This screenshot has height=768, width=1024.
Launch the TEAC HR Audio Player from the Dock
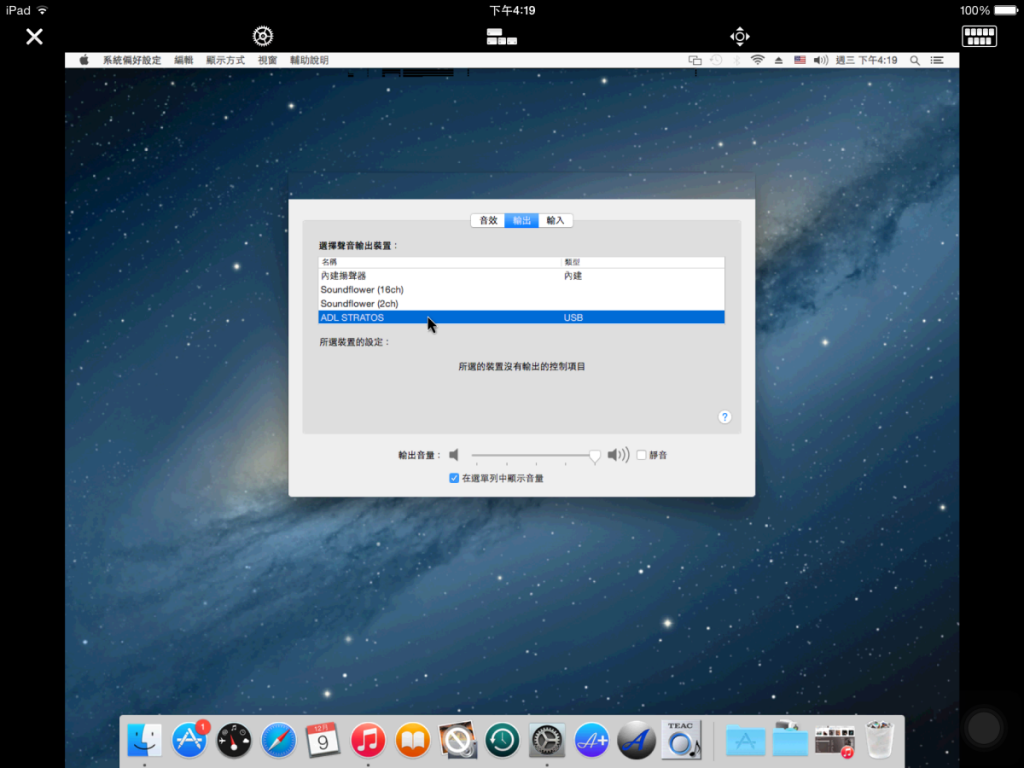click(x=680, y=740)
